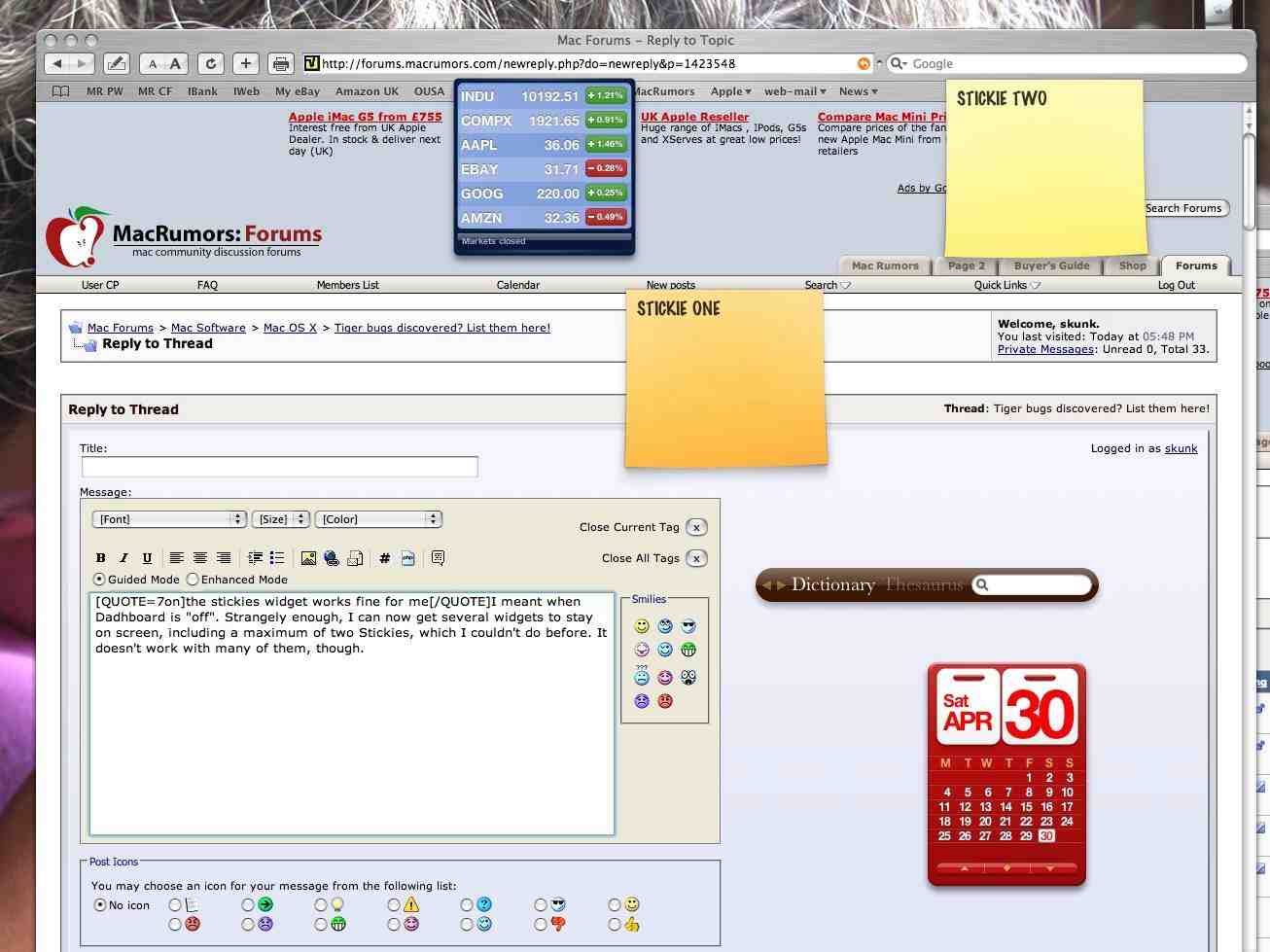Click the Close Current Tag button

tap(696, 527)
